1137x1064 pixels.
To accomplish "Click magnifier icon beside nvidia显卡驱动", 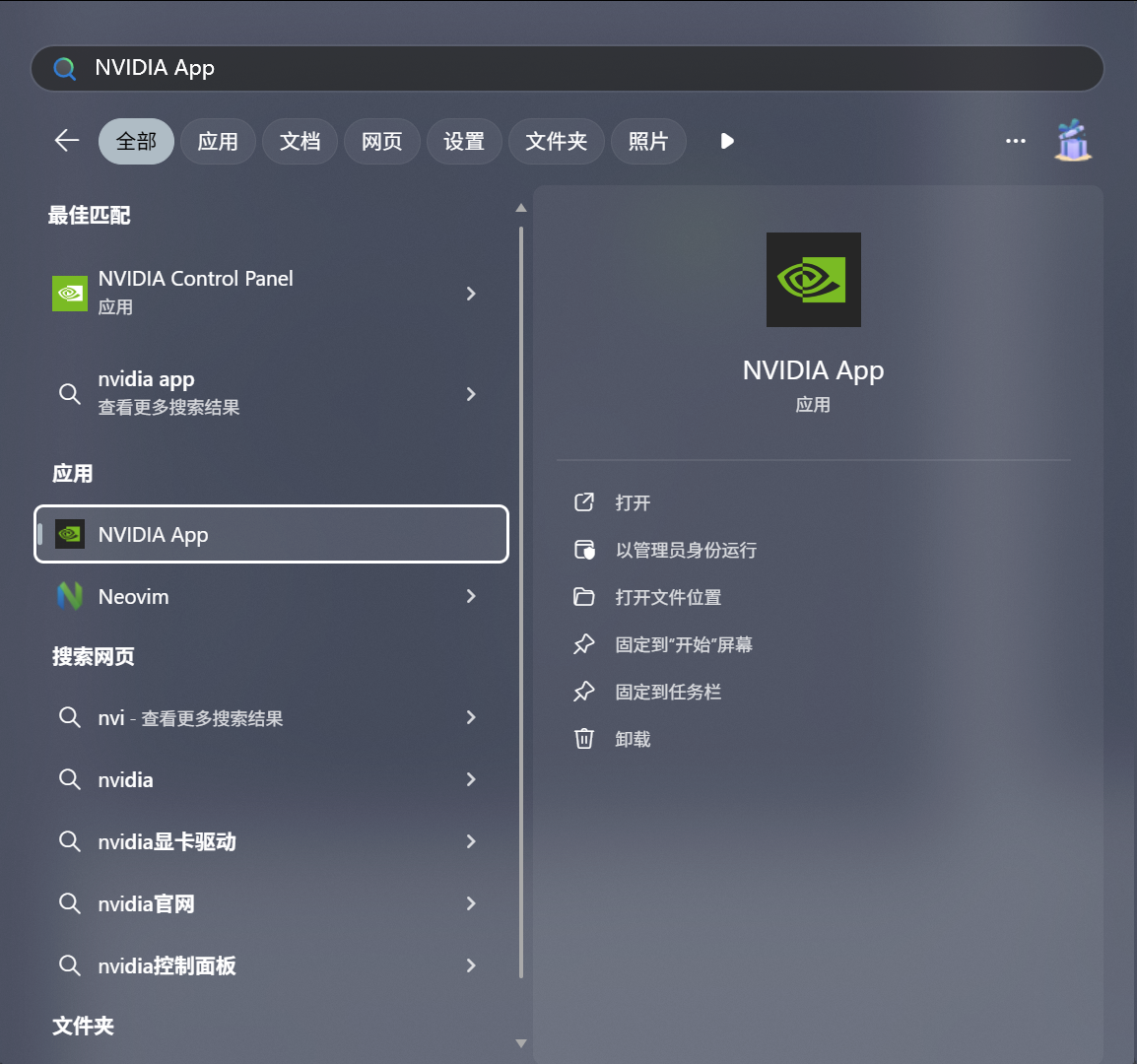I will coord(70,841).
